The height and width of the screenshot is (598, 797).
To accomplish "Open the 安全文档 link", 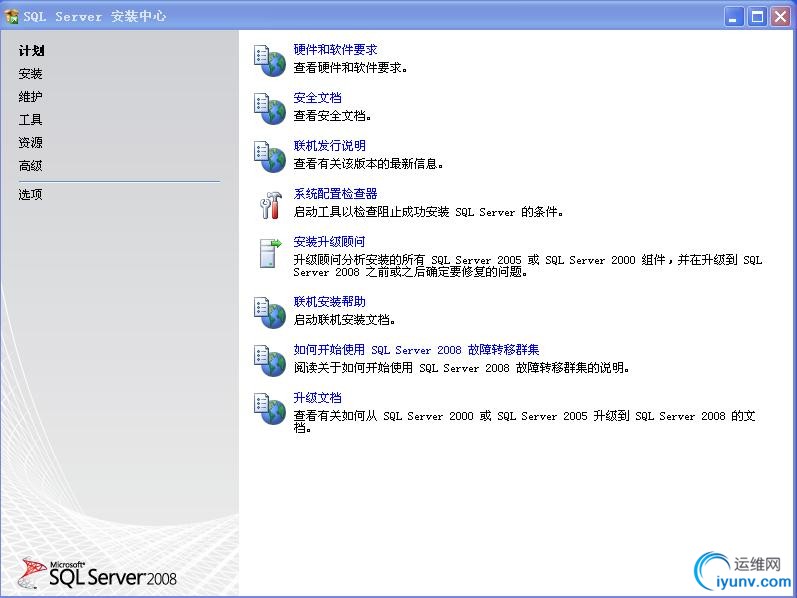I will click(318, 97).
